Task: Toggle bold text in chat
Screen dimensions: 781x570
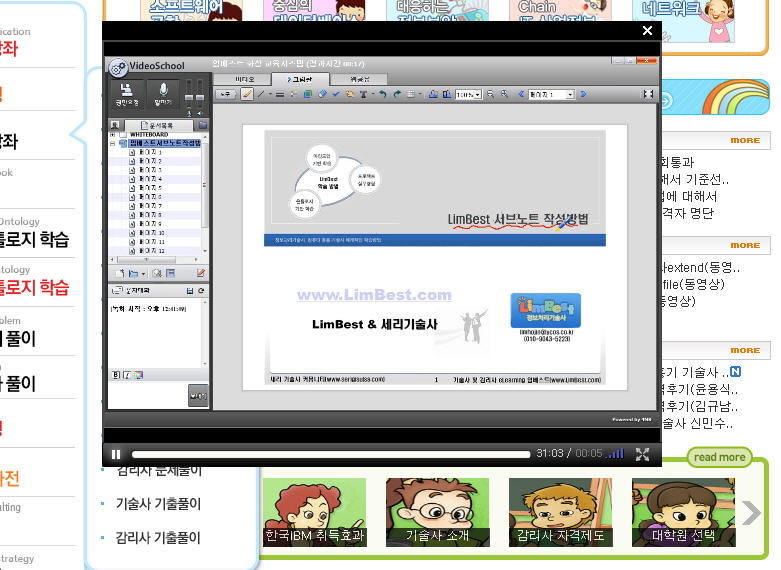Action: coord(116,375)
